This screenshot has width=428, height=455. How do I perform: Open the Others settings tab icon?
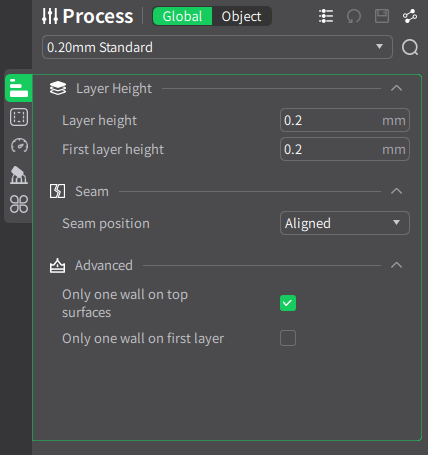19,204
